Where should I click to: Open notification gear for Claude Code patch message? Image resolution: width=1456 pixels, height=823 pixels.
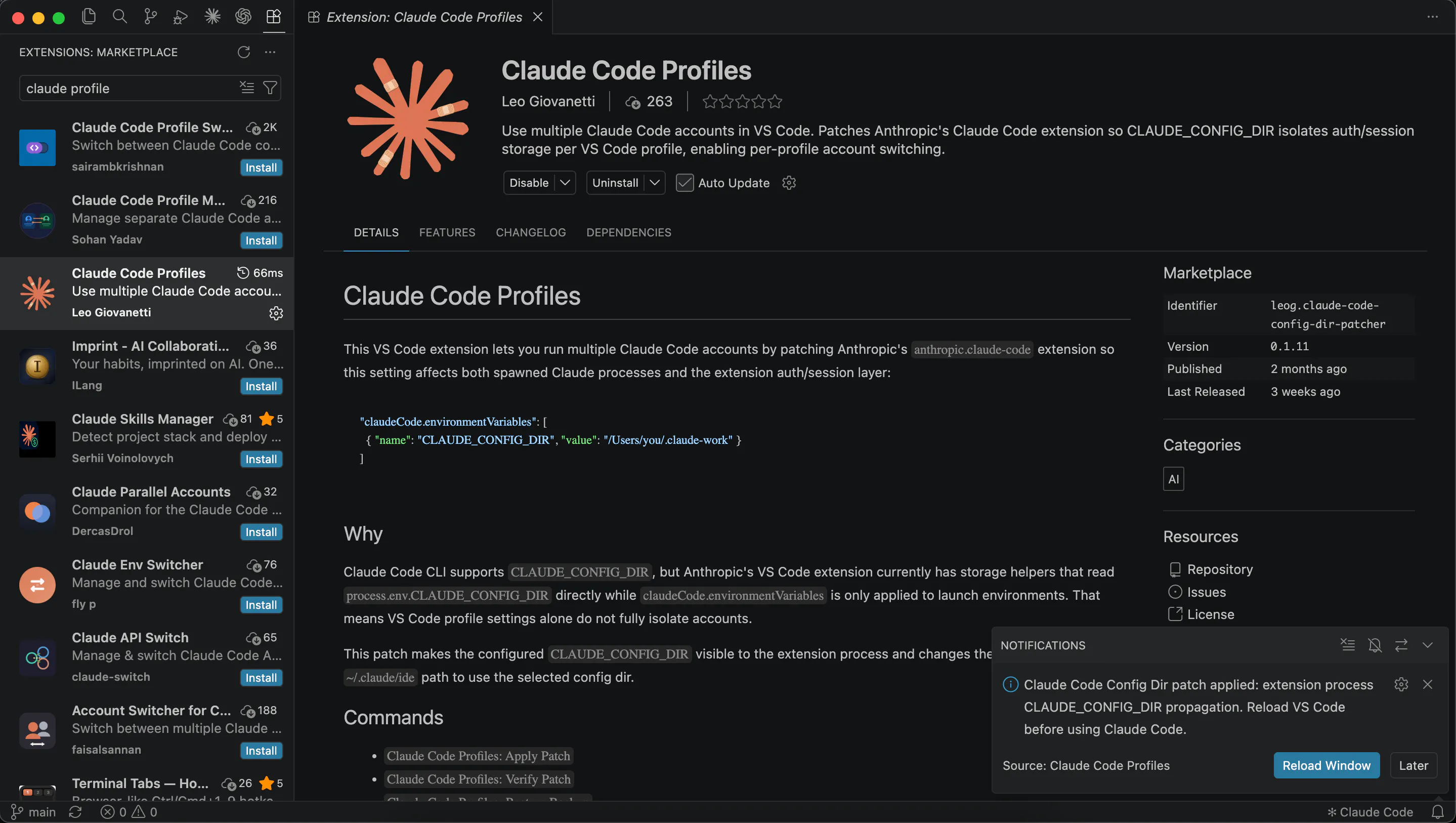tap(1401, 684)
